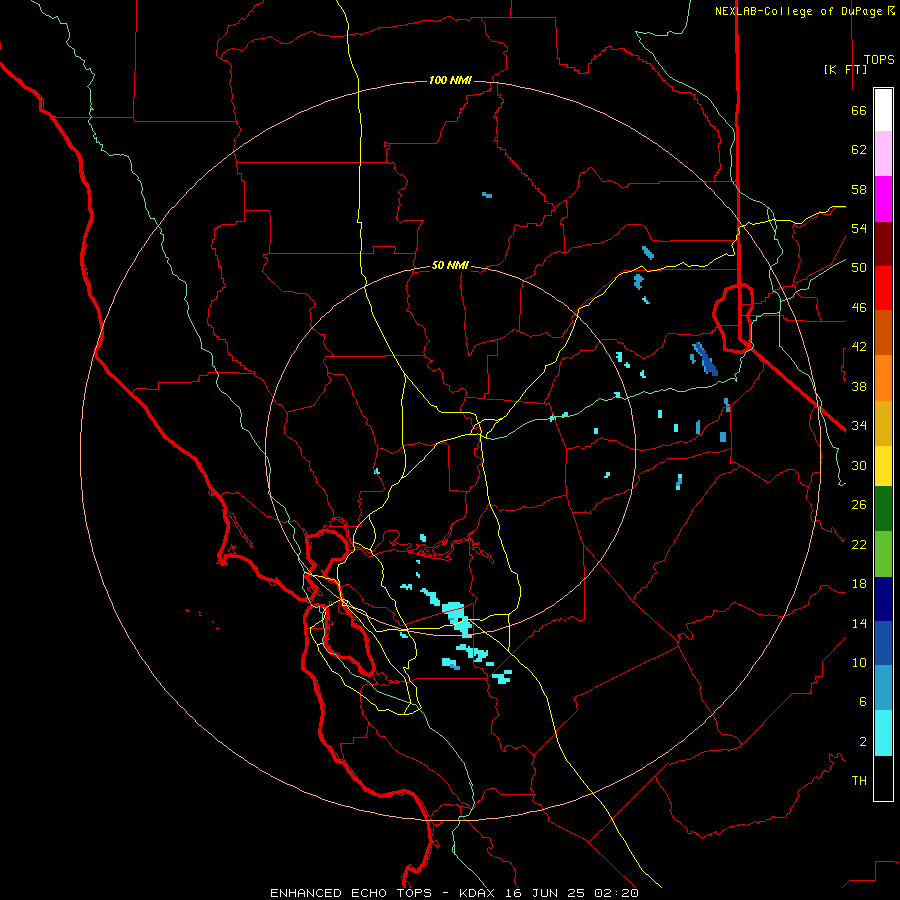Click the dark green legend swatch

(x=883, y=509)
